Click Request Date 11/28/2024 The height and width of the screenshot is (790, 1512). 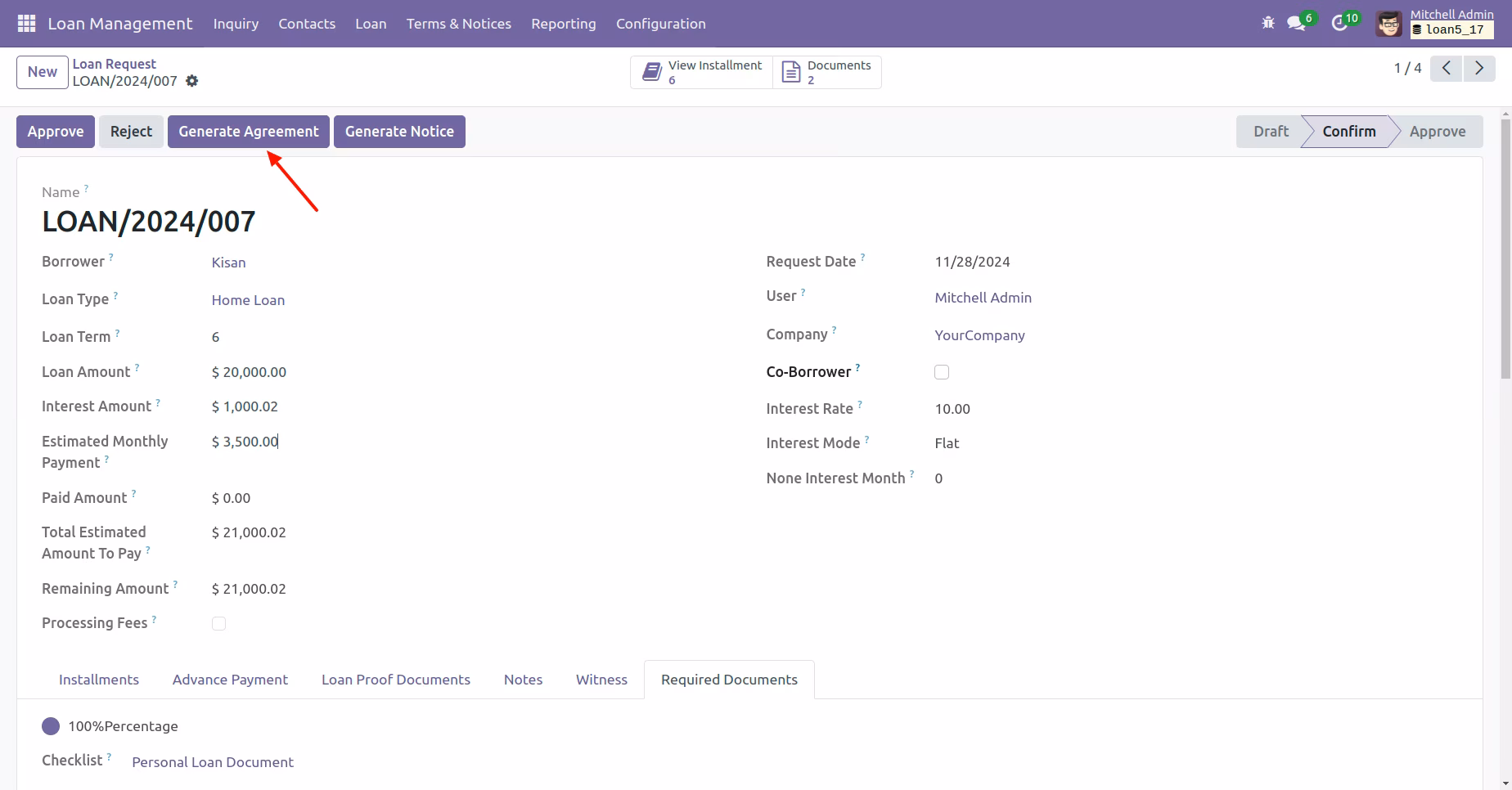972,262
